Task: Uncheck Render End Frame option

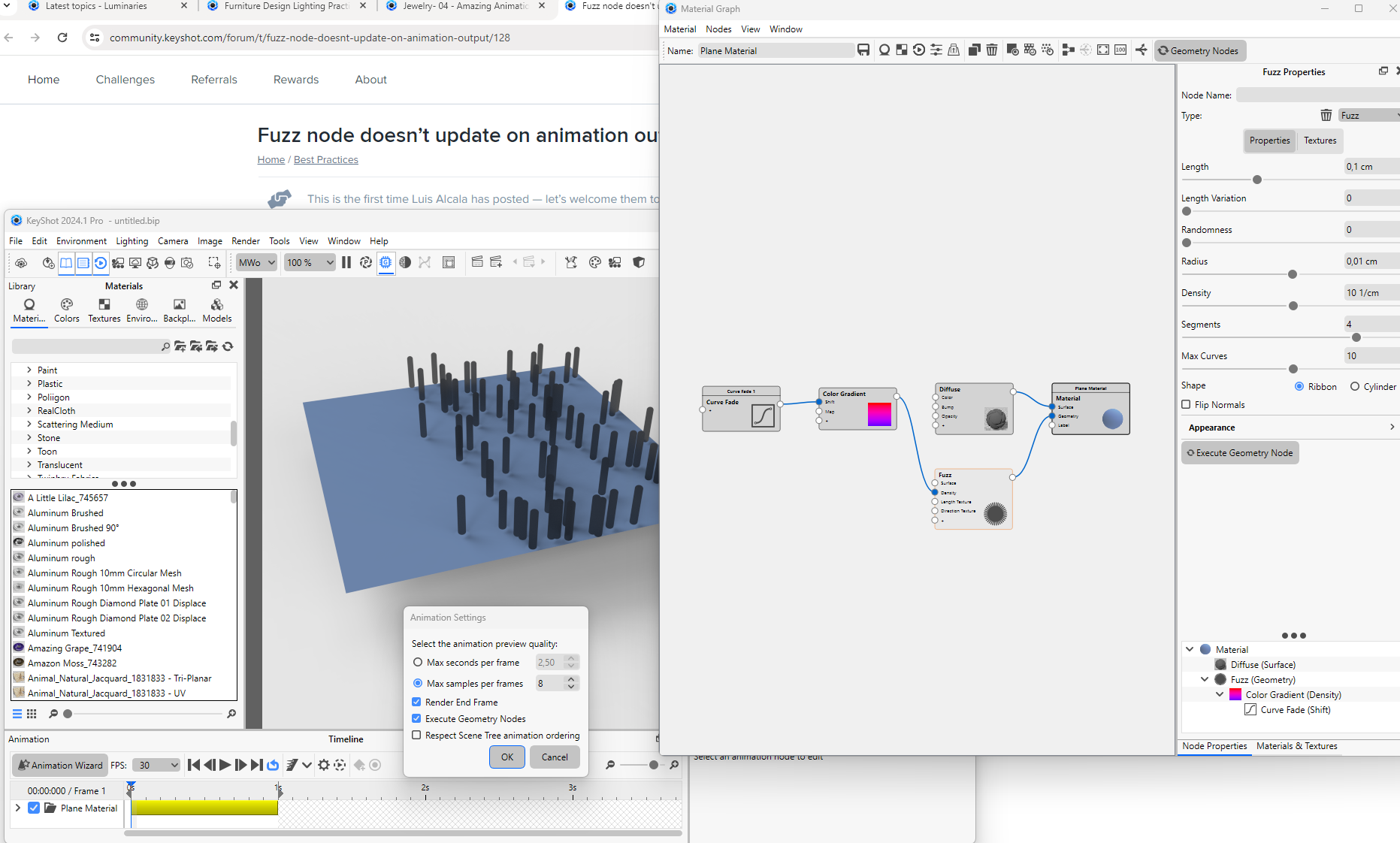Action: coord(416,702)
